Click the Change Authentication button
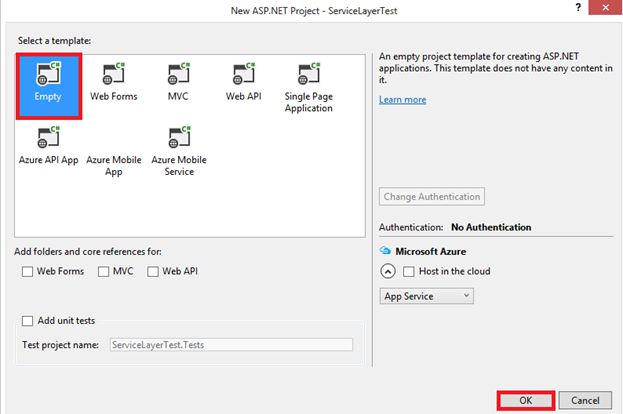 pyautogui.click(x=432, y=196)
